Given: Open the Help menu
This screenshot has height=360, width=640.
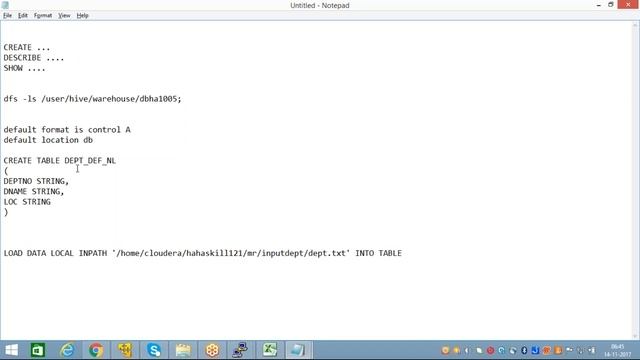Looking at the screenshot, I should click(x=82, y=16).
